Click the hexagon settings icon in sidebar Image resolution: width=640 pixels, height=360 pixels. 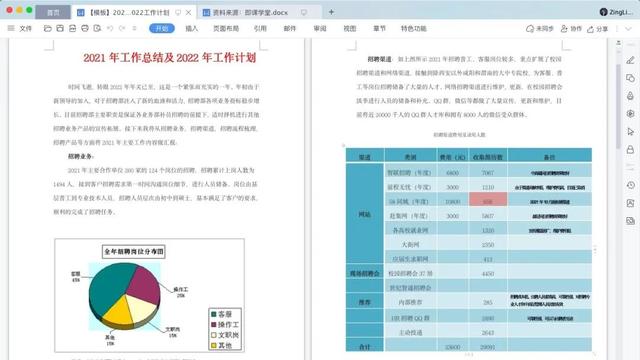click(x=631, y=113)
